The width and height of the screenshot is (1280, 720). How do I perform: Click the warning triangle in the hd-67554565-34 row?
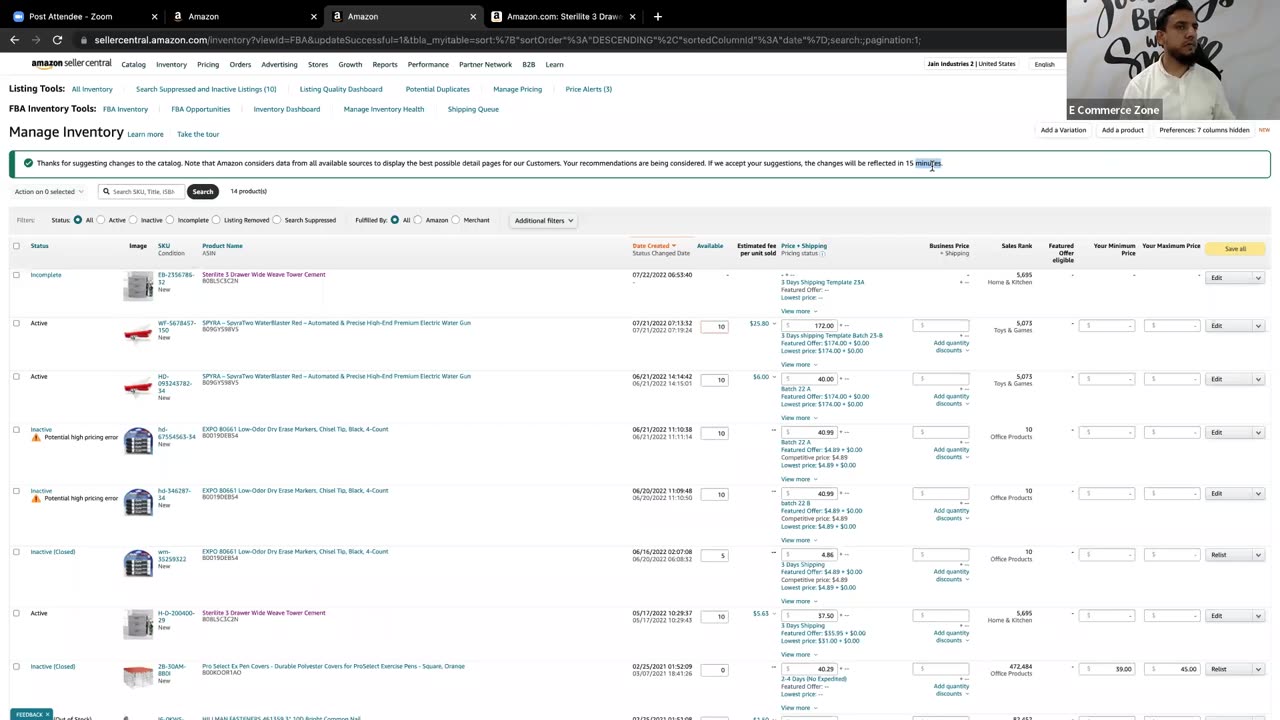click(36, 437)
